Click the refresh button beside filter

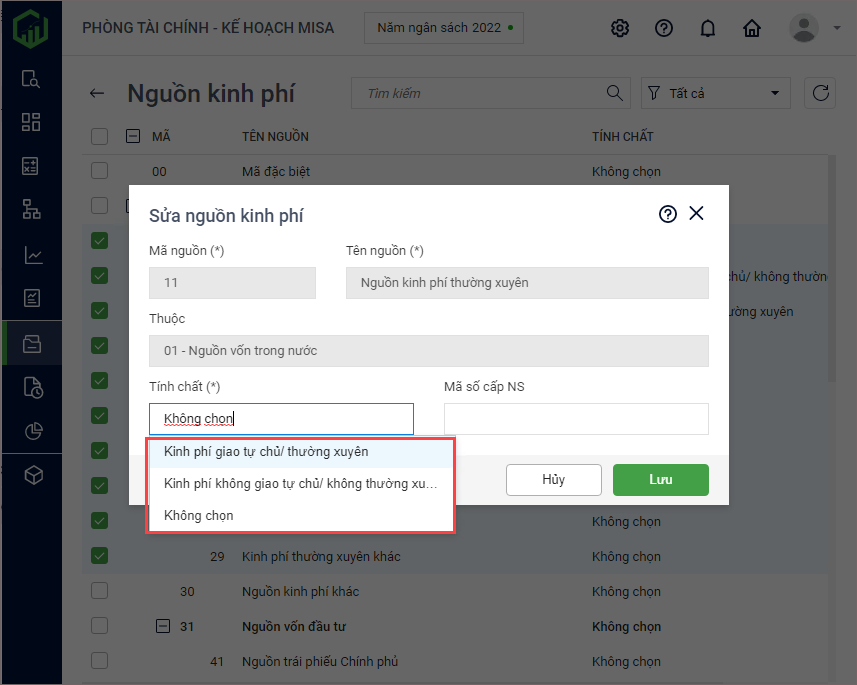tap(821, 93)
